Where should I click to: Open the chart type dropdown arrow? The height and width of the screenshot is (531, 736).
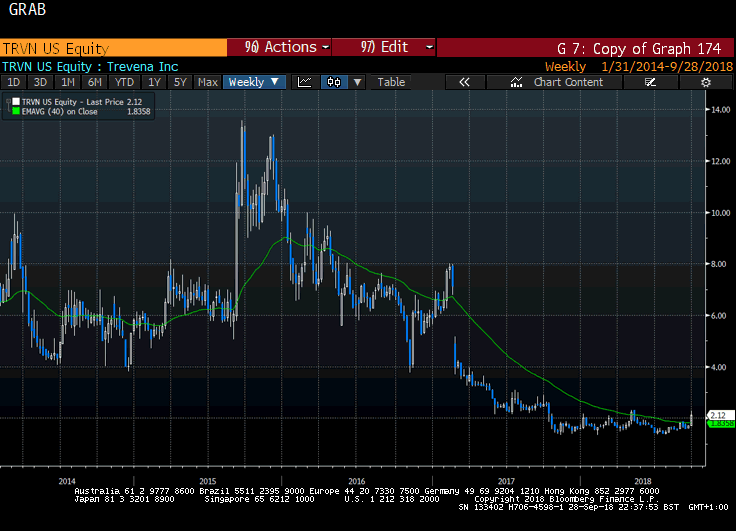pyautogui.click(x=358, y=82)
